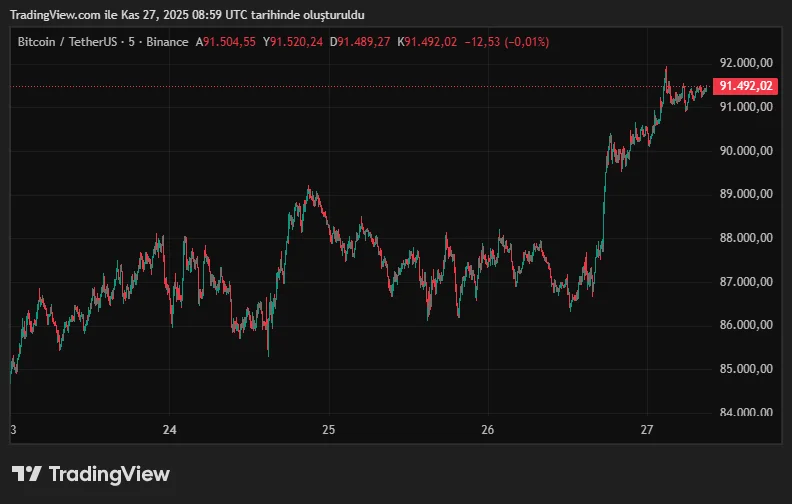Click the TradingView wordmark text

109,474
